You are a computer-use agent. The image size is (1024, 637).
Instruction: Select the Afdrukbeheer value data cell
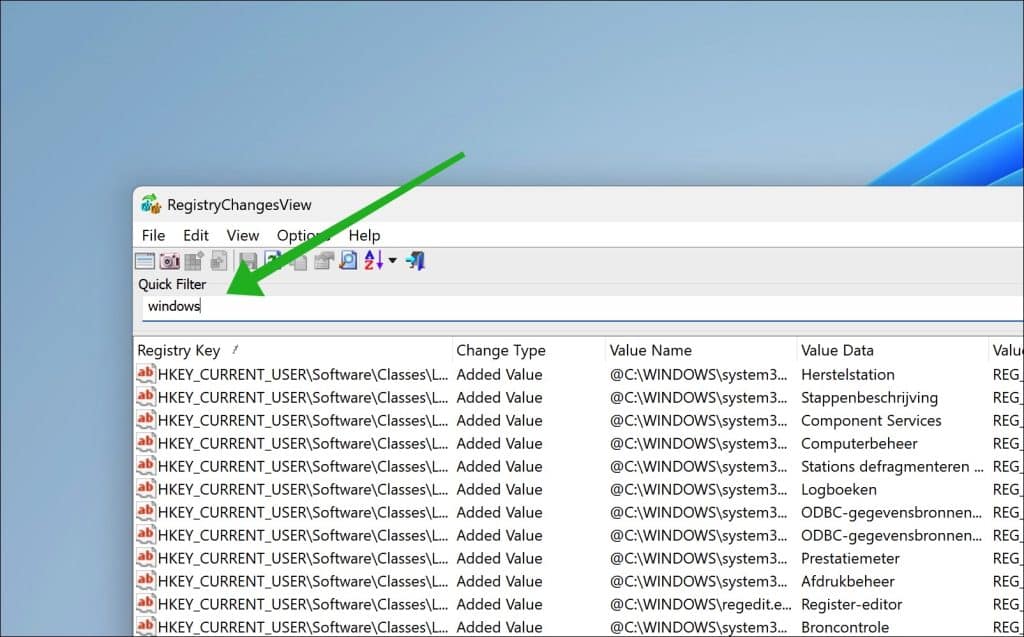[848, 581]
